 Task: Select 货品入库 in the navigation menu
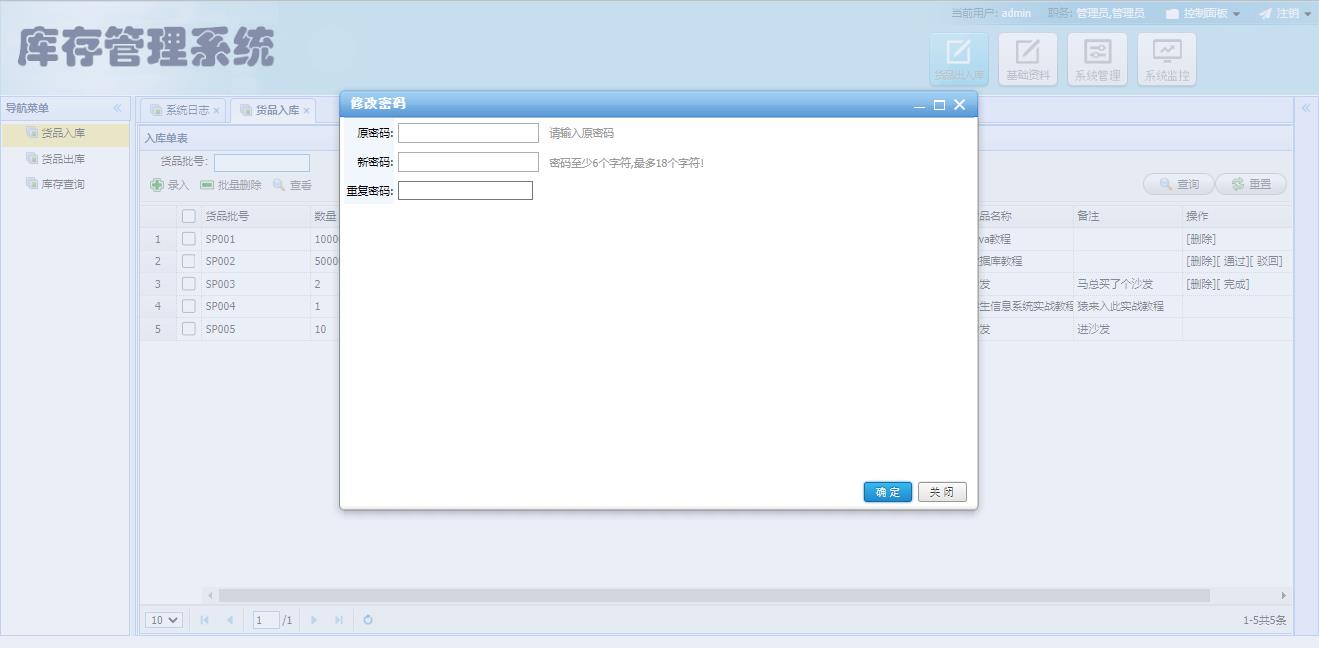tap(66, 133)
